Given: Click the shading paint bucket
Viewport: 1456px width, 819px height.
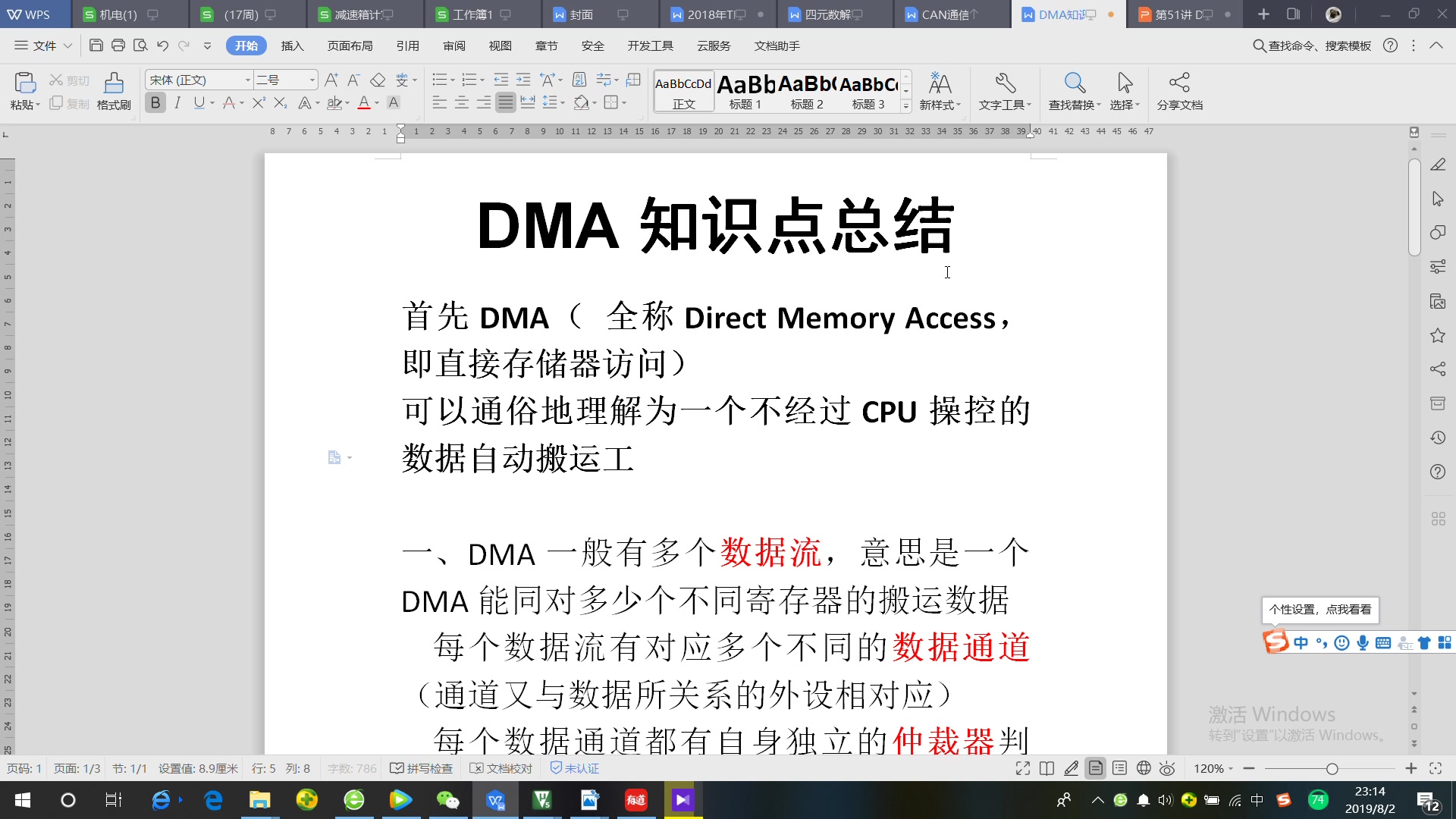Looking at the screenshot, I should pos(580,102).
